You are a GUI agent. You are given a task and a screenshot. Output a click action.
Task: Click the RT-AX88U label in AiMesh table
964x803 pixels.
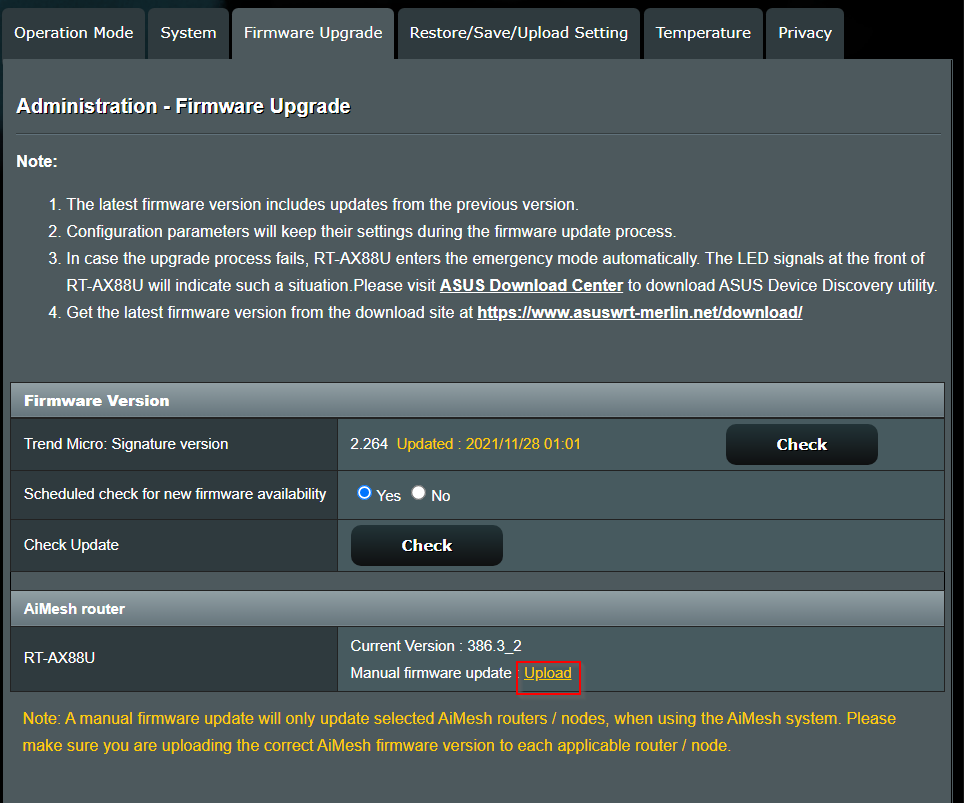(x=60, y=658)
